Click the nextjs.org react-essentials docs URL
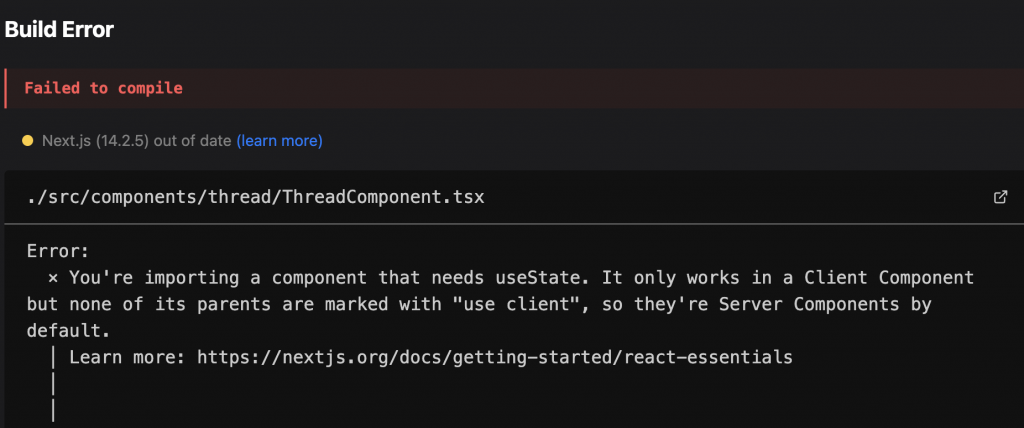1024x428 pixels. click(x=495, y=357)
